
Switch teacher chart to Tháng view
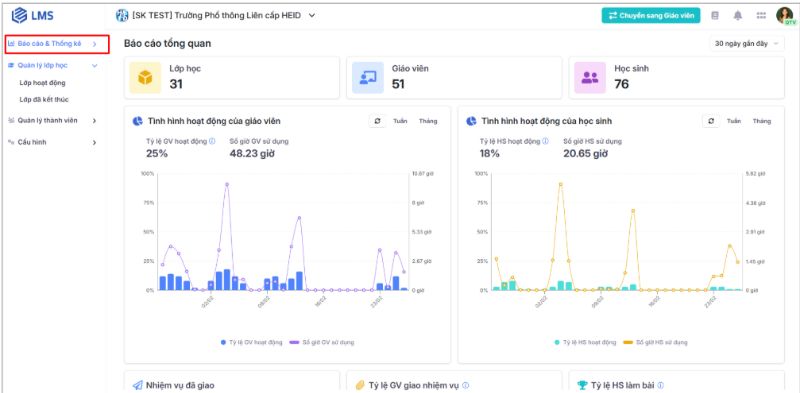pos(428,121)
